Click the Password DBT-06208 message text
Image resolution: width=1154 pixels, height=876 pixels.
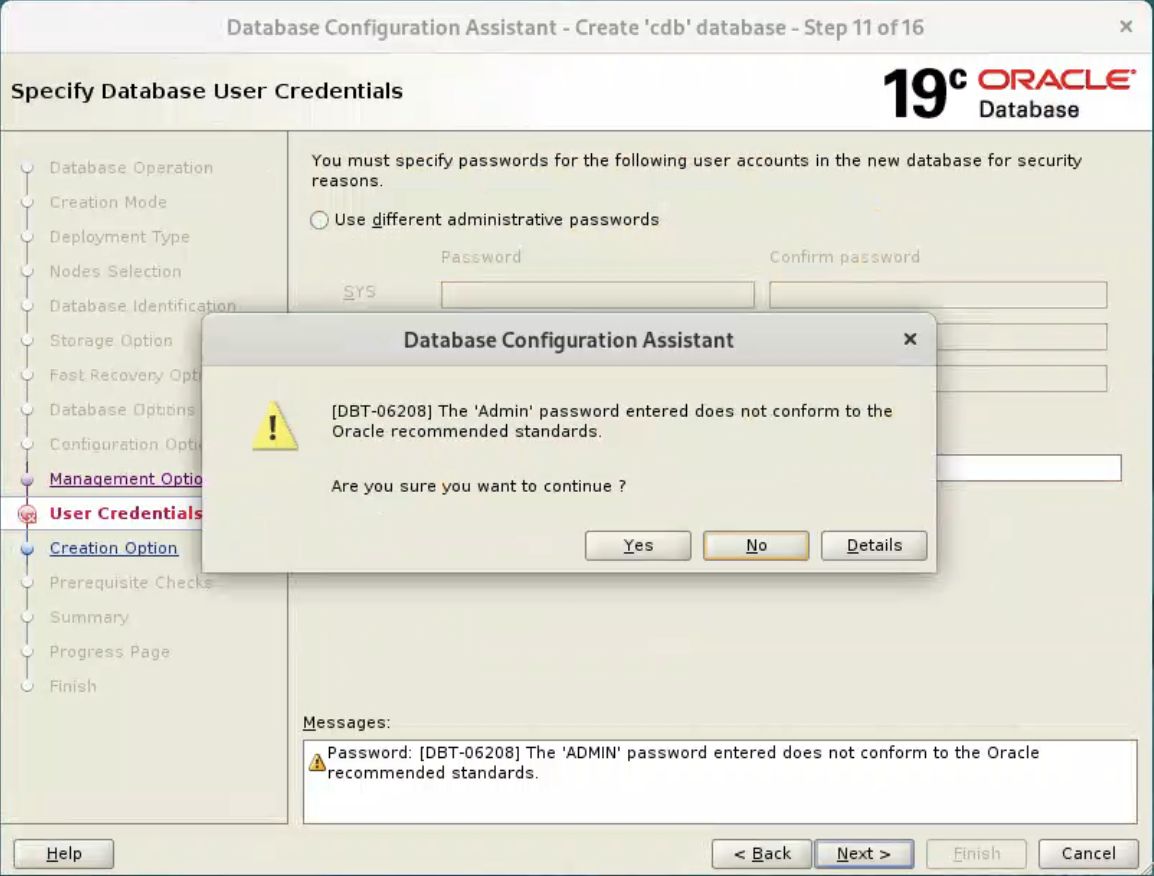click(x=683, y=763)
